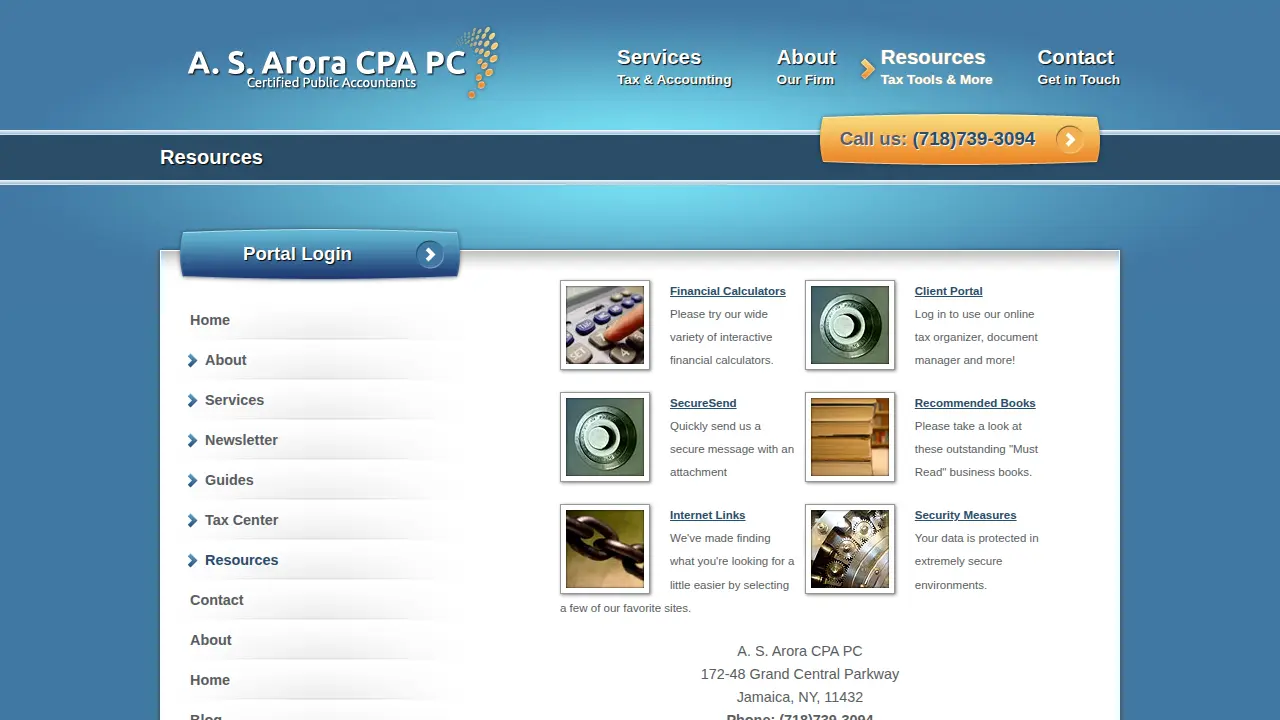
Task: Open Tax Center in the sidebar
Action: 241,520
